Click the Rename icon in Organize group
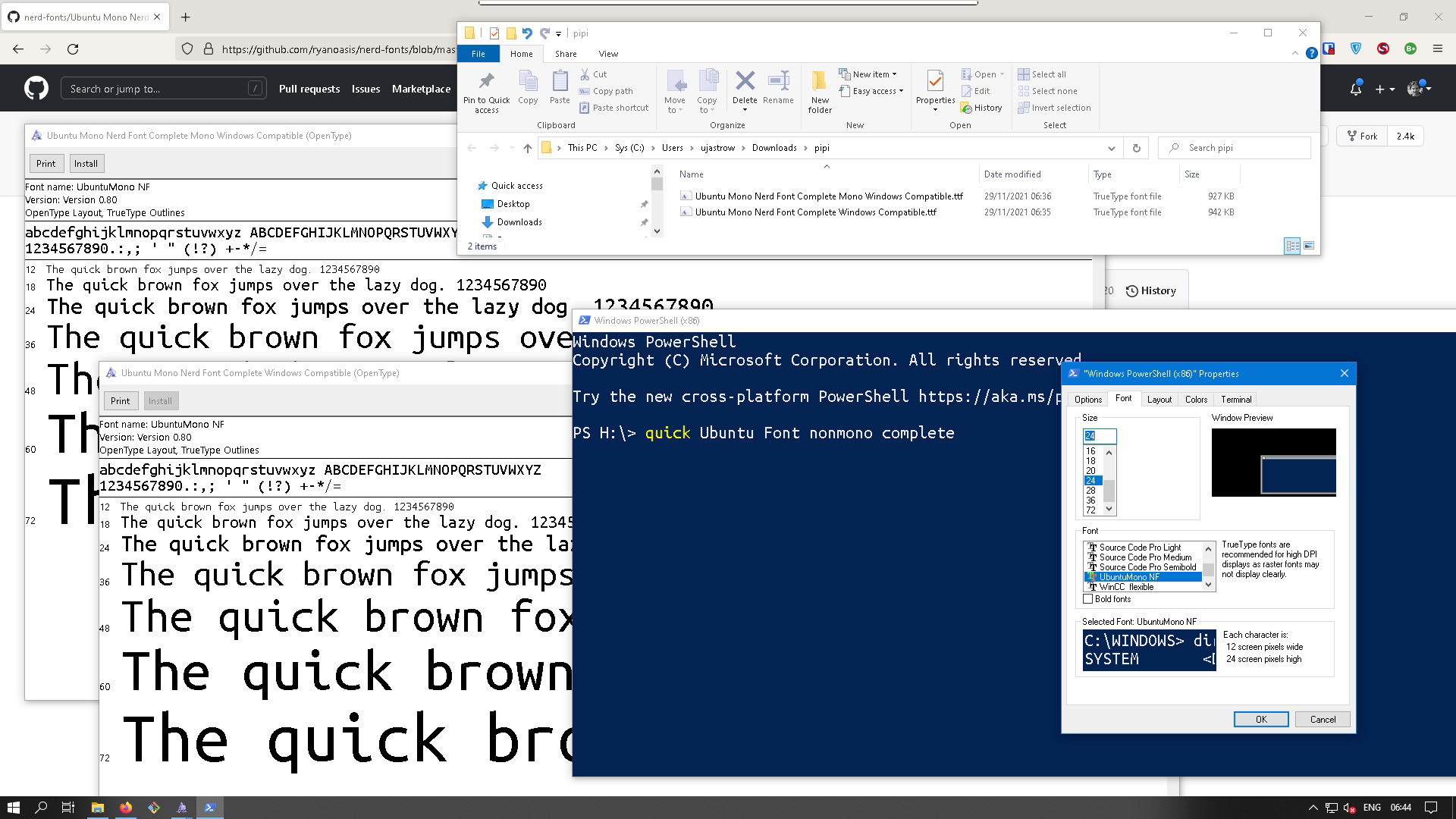The image size is (1456, 819). pos(778,80)
